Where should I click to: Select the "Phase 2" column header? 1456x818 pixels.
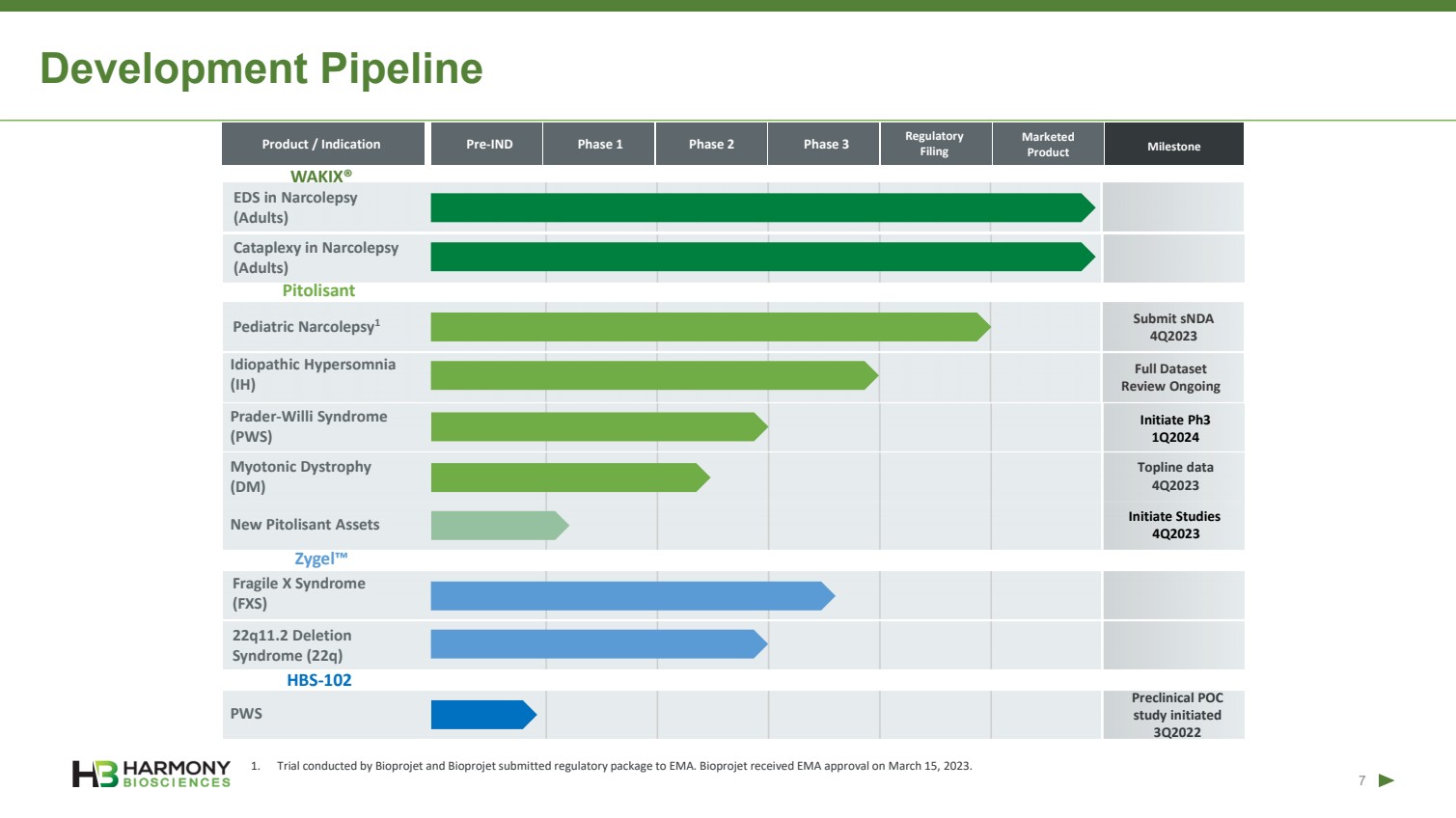coord(711,144)
